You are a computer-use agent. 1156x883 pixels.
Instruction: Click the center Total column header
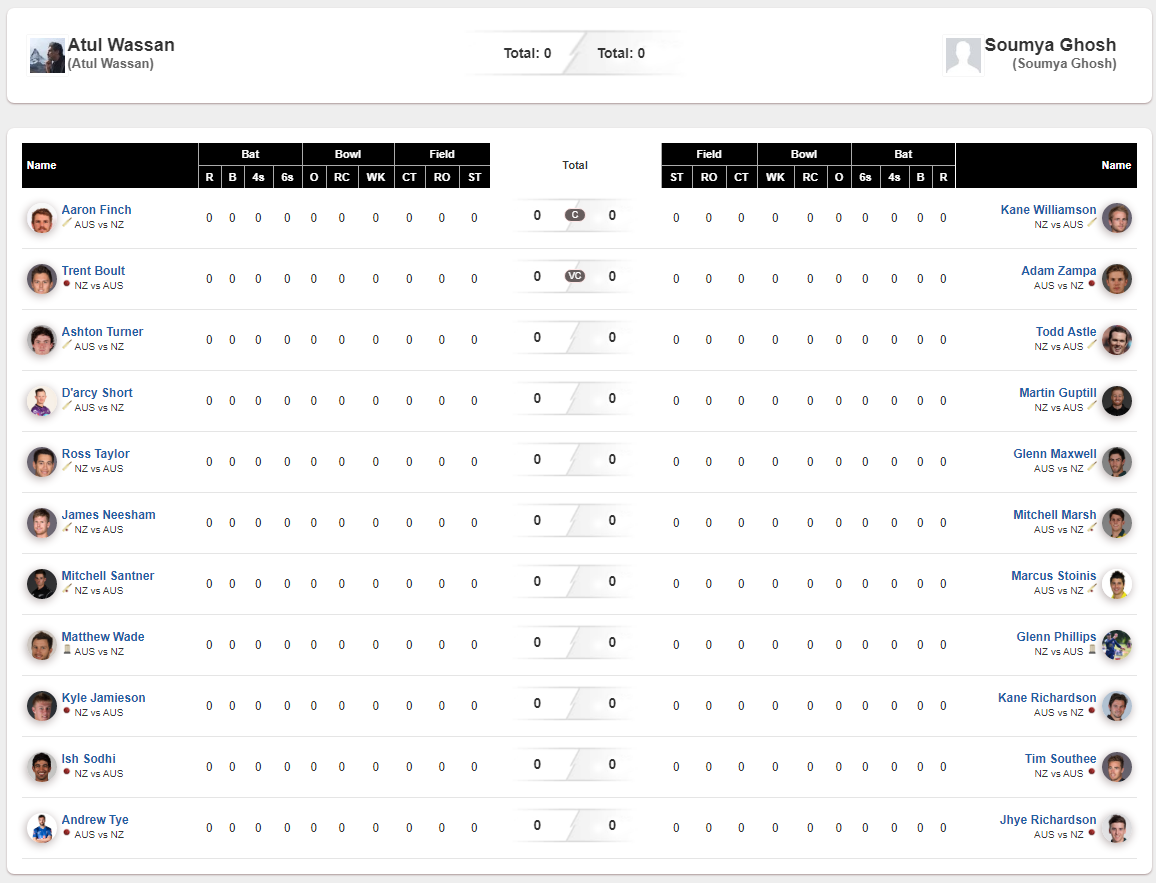tap(575, 165)
